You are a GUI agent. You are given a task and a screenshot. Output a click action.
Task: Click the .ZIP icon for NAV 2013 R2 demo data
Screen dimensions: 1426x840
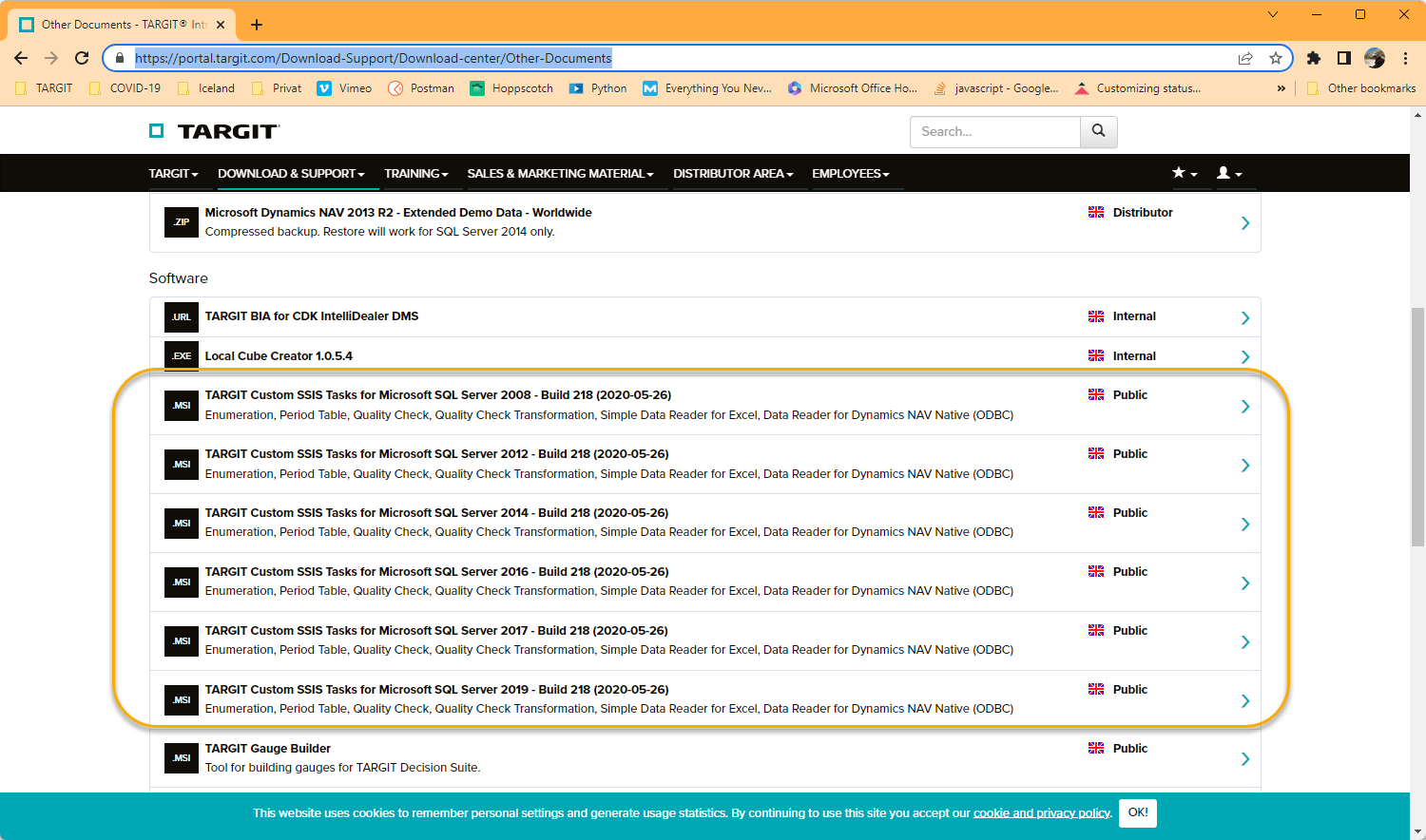(x=182, y=222)
